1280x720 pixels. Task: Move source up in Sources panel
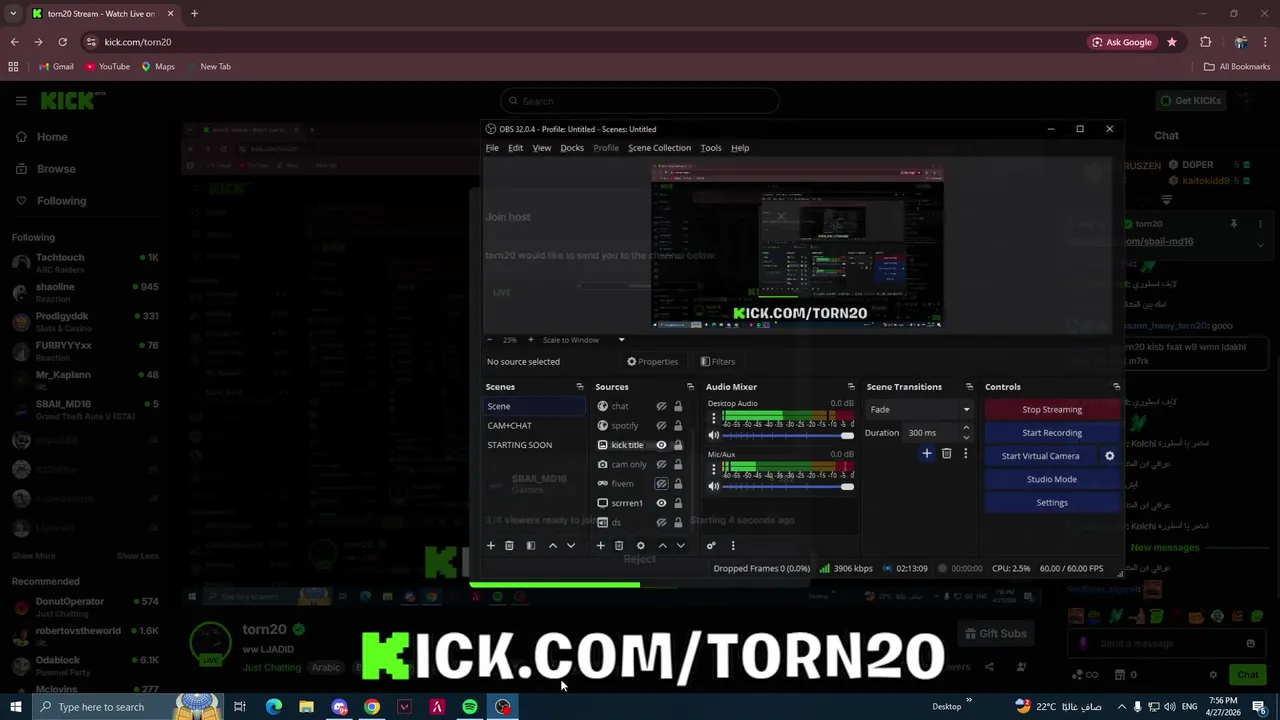click(x=662, y=546)
